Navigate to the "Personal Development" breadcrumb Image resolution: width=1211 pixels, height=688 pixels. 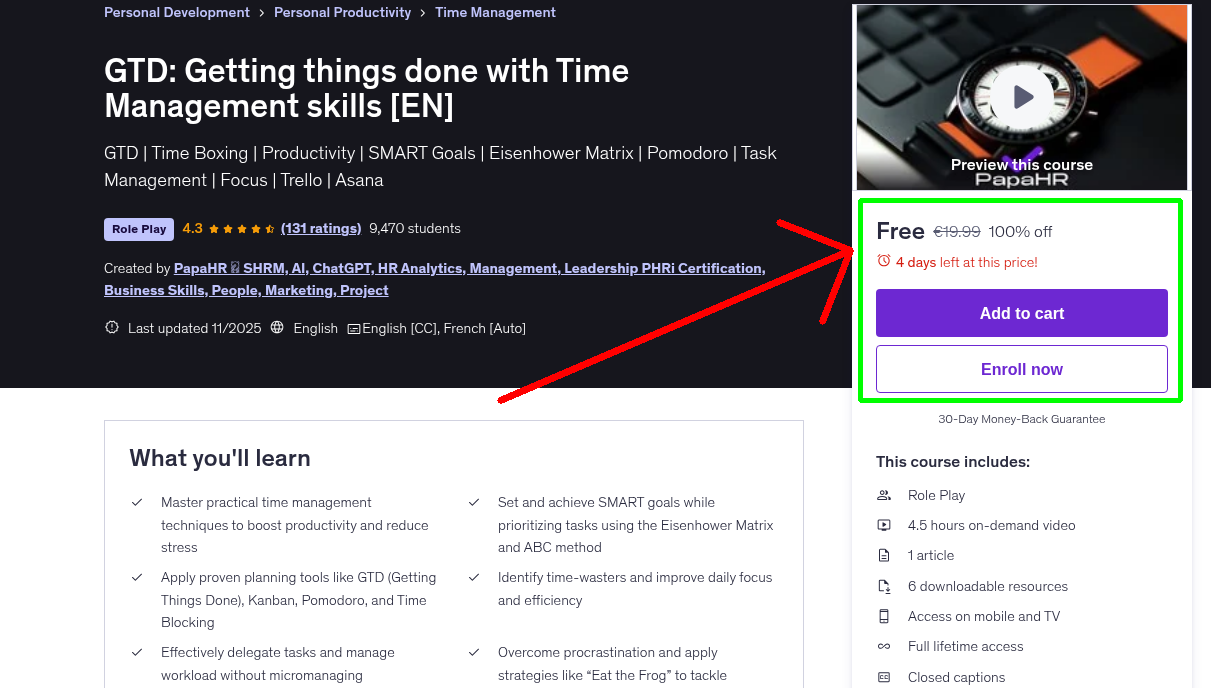tap(176, 12)
